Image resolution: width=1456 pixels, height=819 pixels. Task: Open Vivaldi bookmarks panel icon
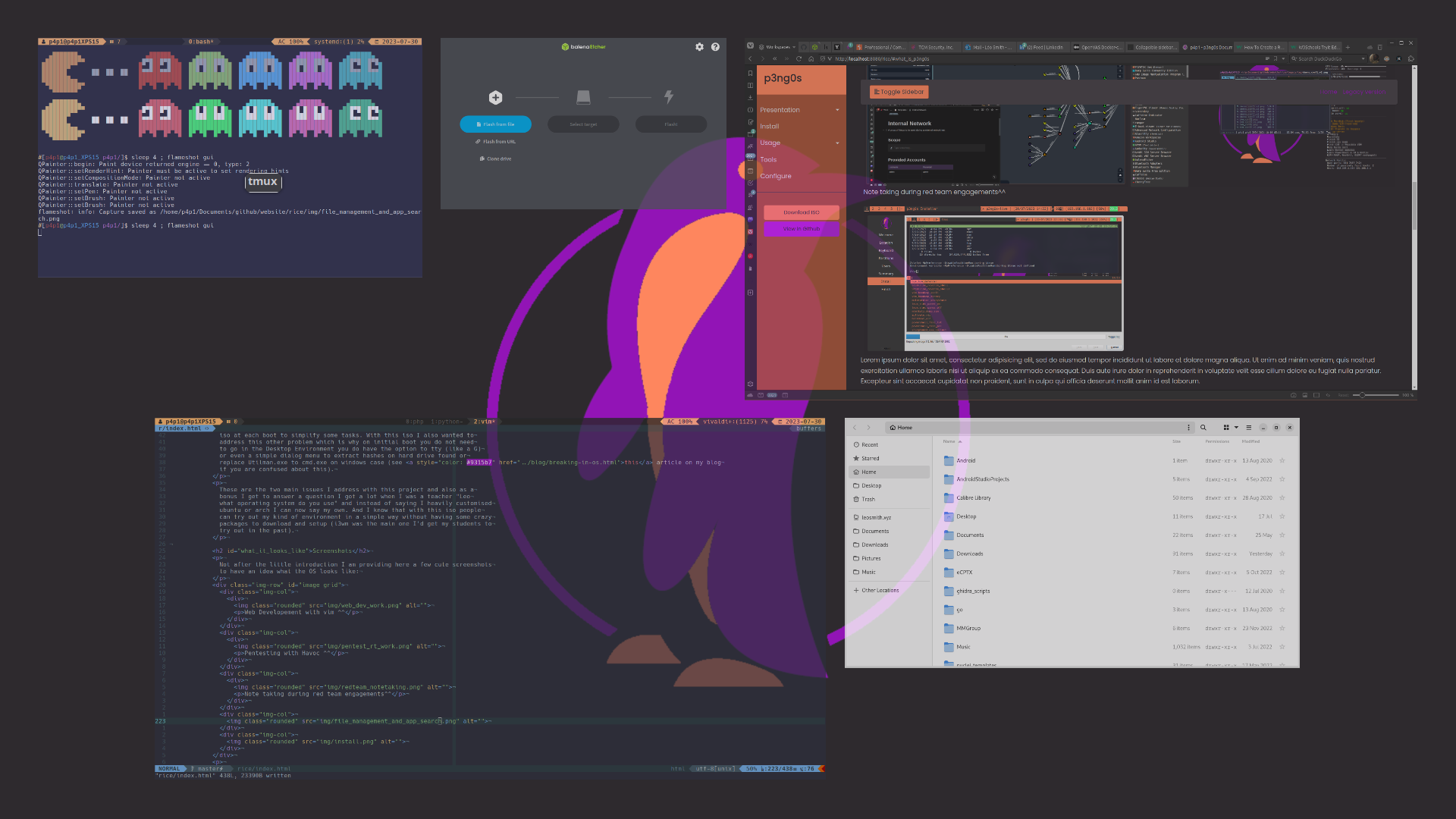pos(750,74)
